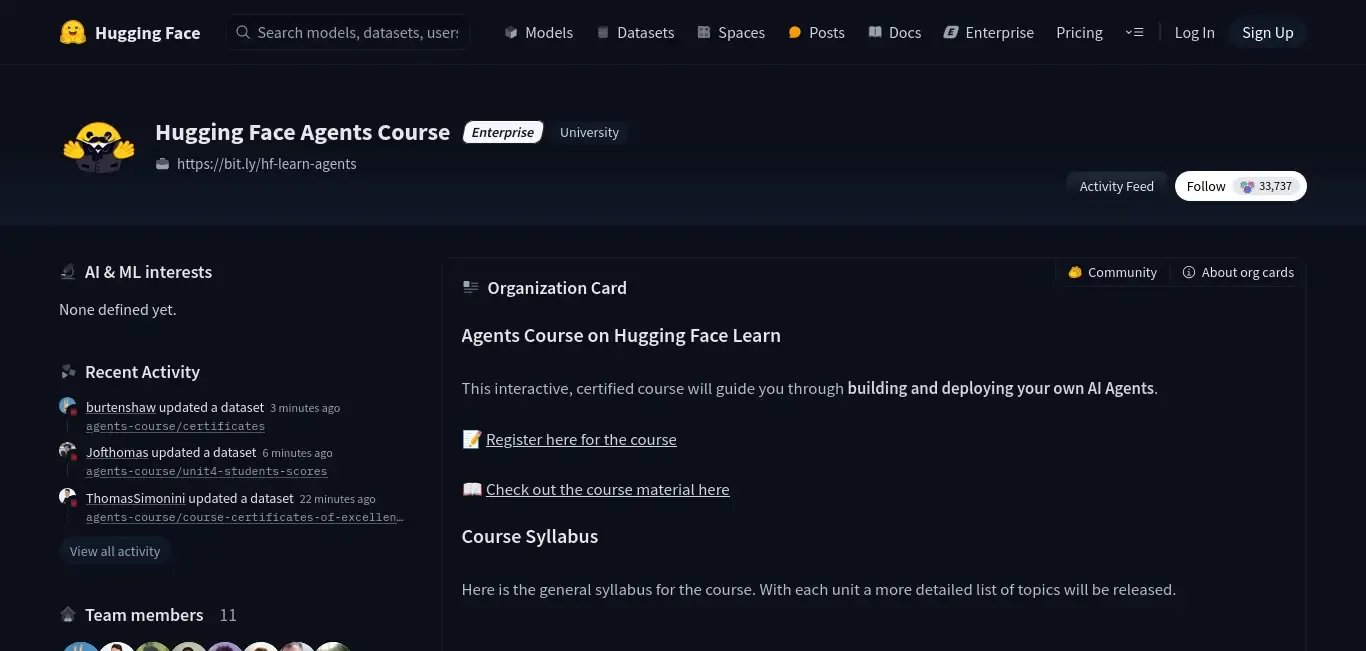Click the Recent Activity heading
1366x651 pixels.
click(142, 372)
